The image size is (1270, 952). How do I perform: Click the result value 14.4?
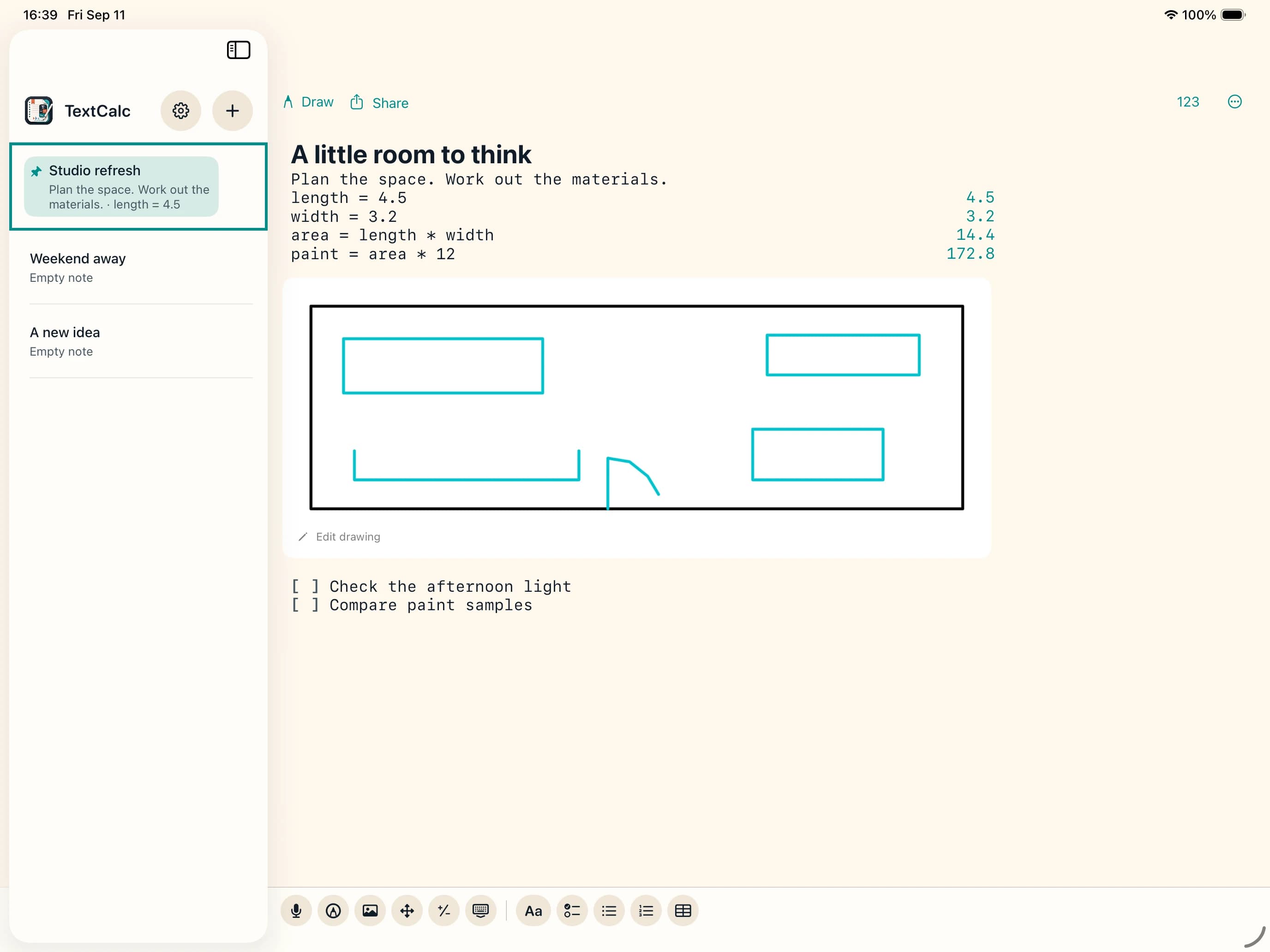[975, 235]
